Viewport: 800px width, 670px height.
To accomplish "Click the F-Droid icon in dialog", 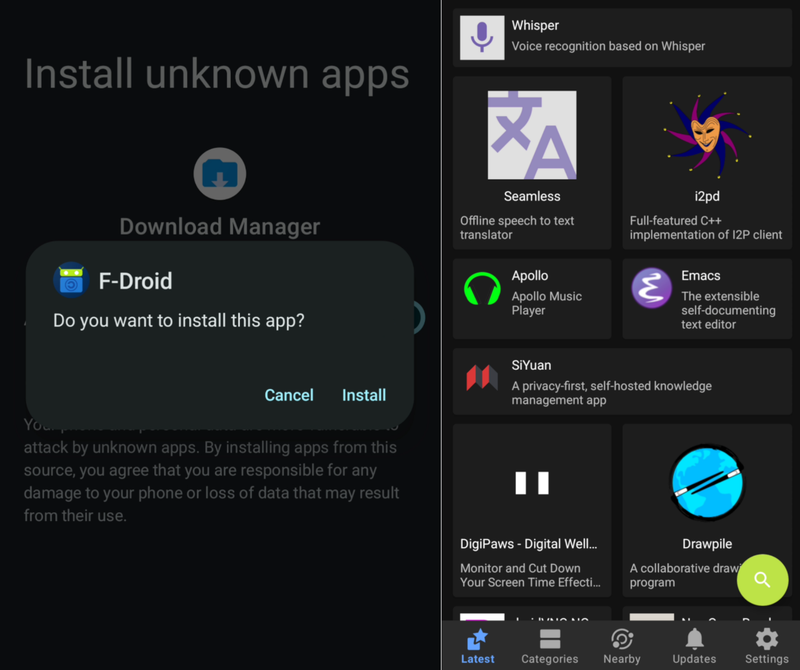I will [71, 281].
